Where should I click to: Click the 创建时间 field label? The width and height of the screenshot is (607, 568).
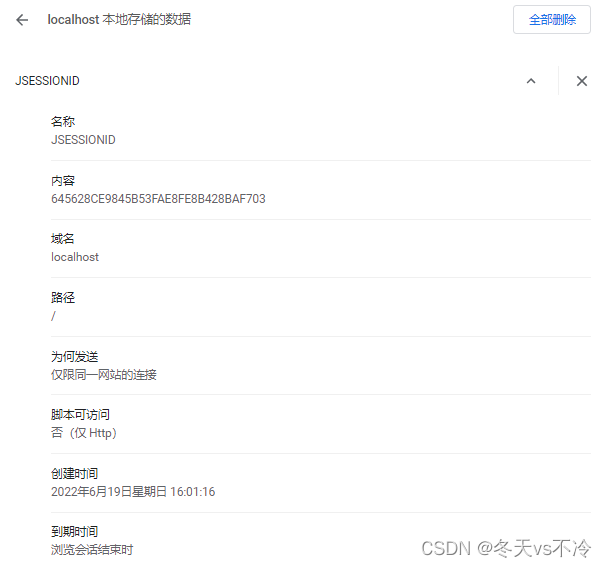pos(74,474)
